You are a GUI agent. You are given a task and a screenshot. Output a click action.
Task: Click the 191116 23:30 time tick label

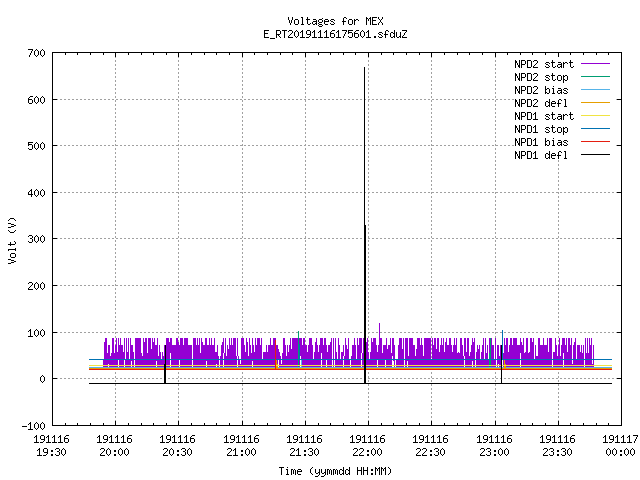pyautogui.click(x=557, y=446)
